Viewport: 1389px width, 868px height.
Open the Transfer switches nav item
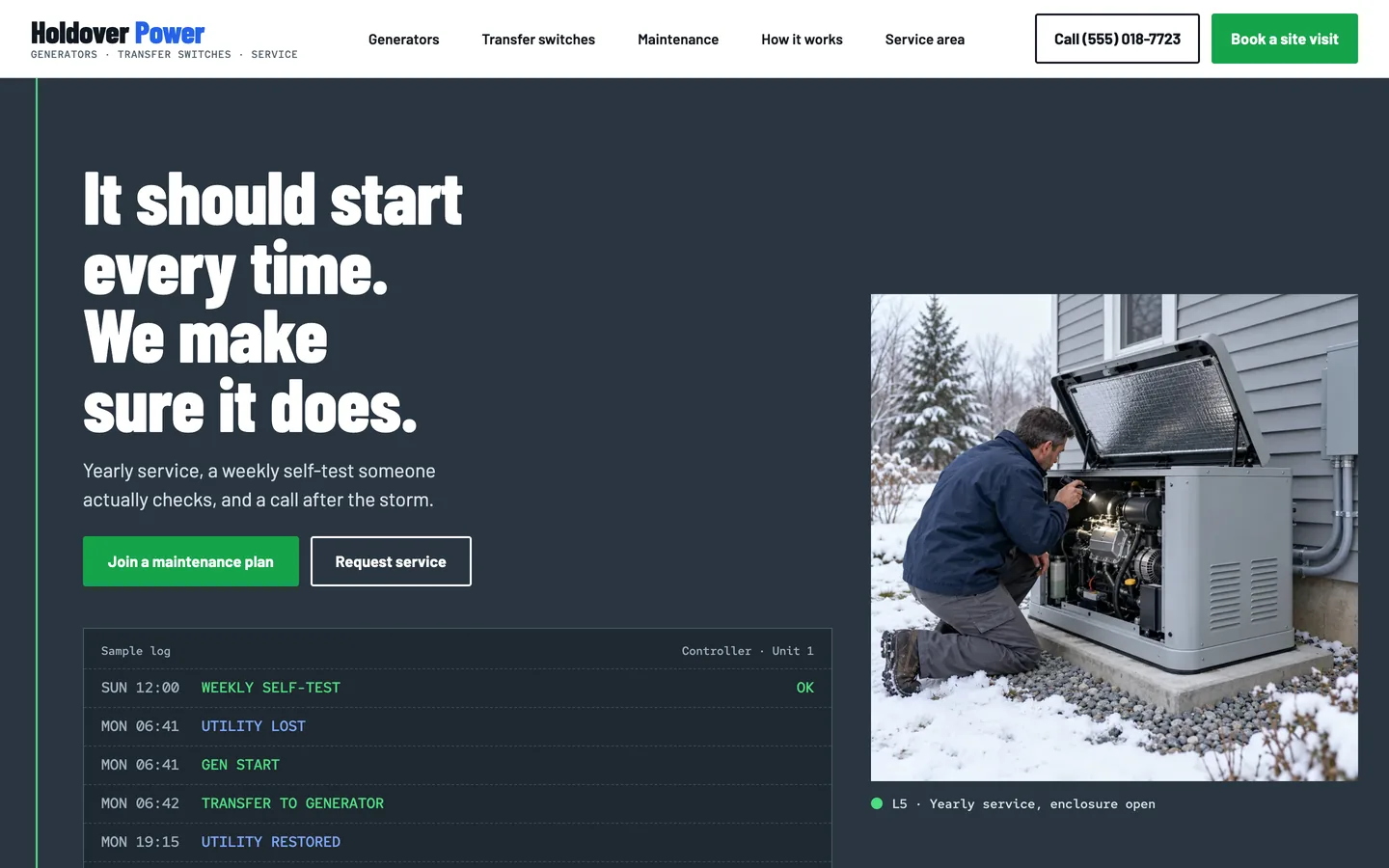point(538,40)
